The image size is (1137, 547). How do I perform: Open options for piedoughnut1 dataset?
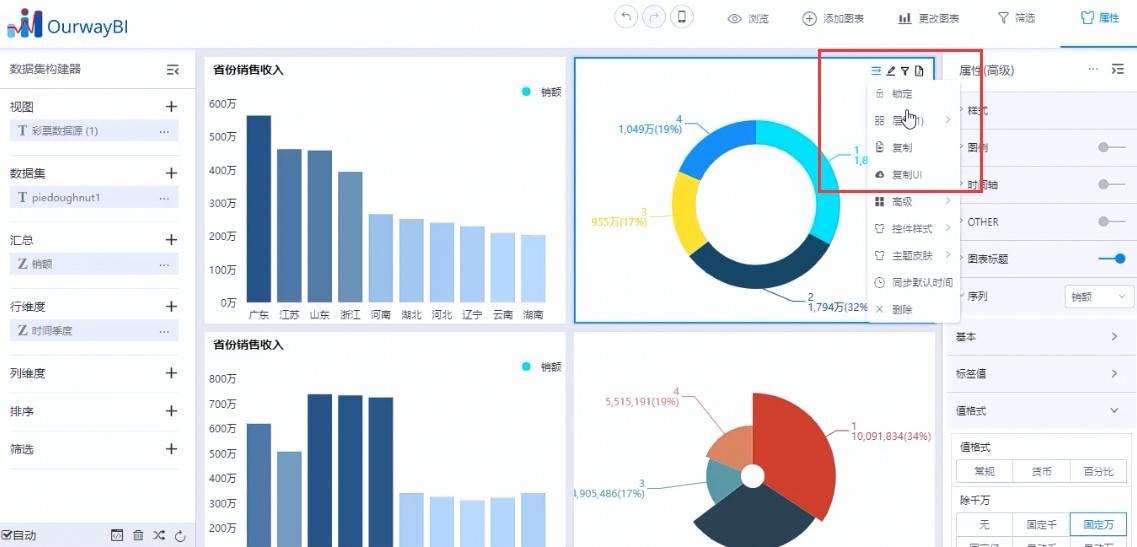pos(165,197)
